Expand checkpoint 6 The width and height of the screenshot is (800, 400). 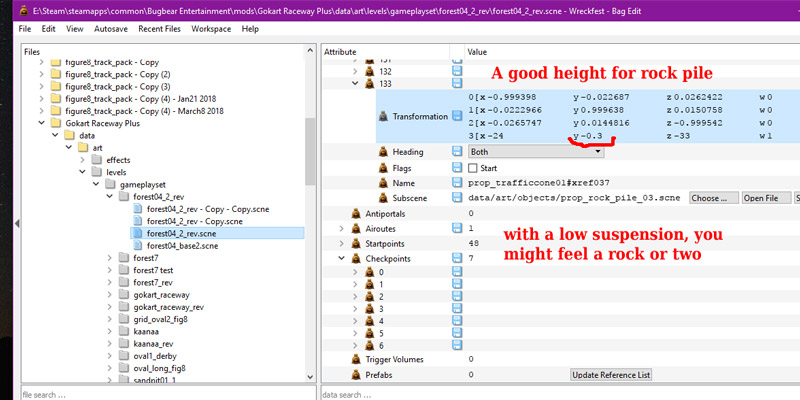(356, 345)
